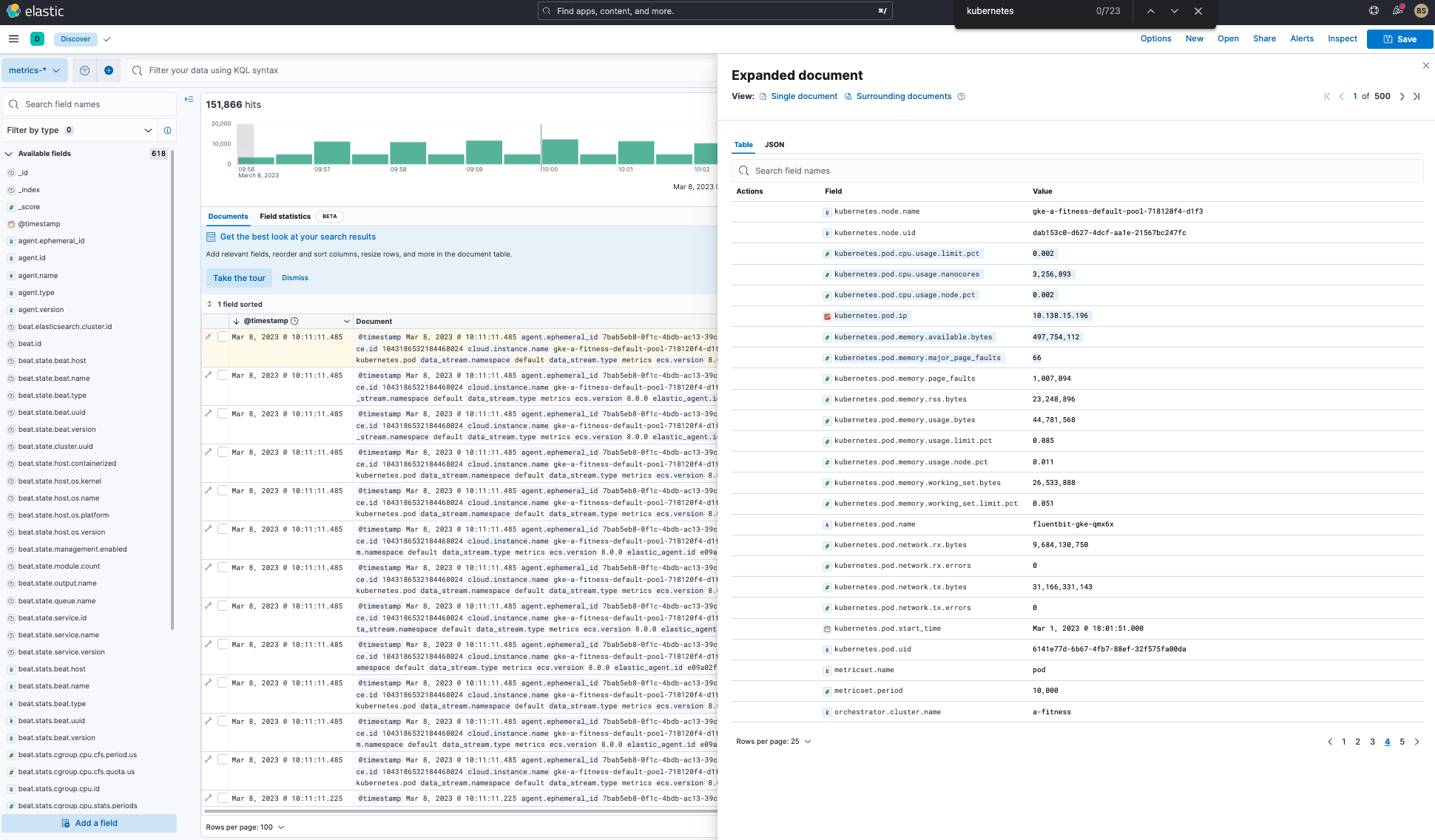Image resolution: width=1435 pixels, height=840 pixels.
Task: Select the checkbox of the third document row
Action: 222,413
